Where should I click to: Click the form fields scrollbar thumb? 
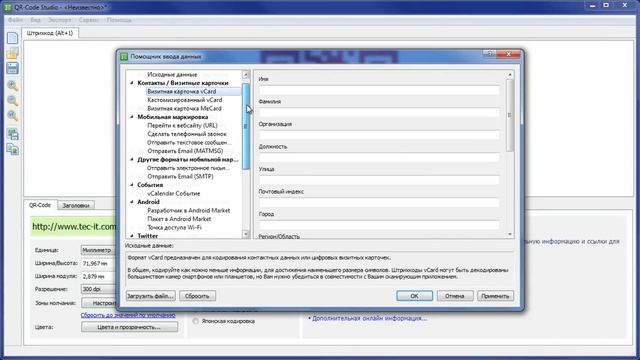pyautogui.click(x=509, y=115)
